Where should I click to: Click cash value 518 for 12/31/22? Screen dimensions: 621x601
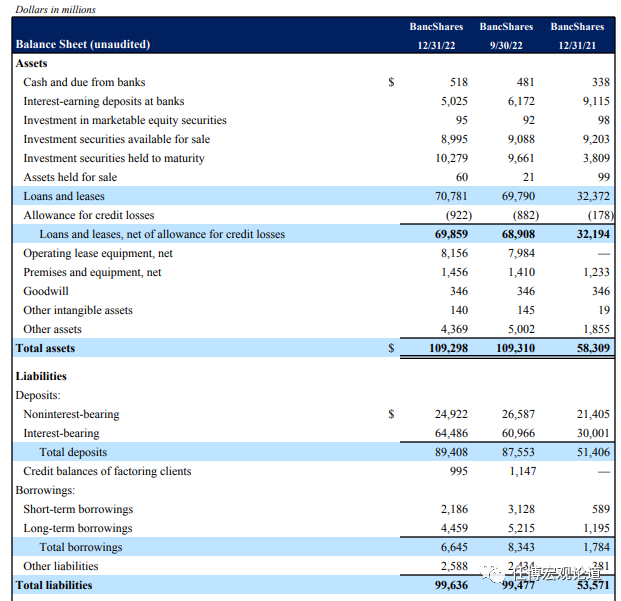coord(459,82)
